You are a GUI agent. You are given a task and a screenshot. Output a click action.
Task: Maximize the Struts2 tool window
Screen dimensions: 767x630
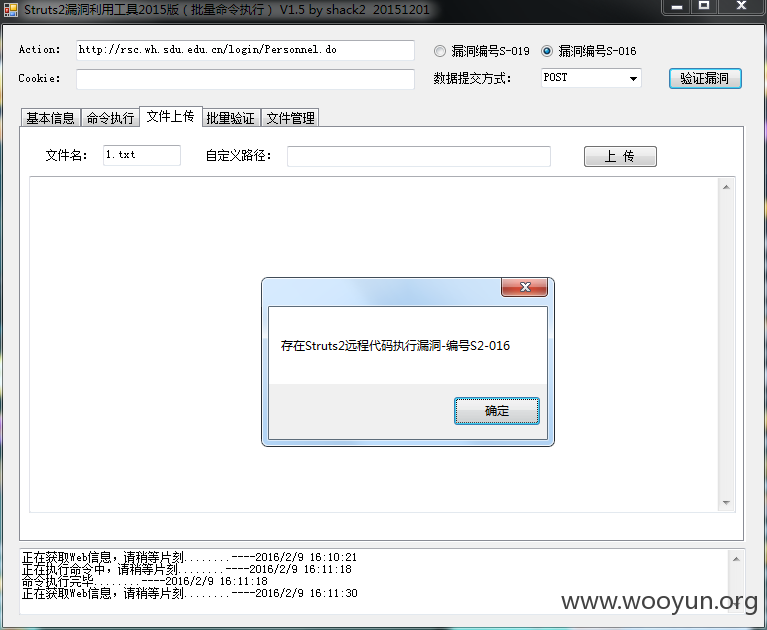704,7
